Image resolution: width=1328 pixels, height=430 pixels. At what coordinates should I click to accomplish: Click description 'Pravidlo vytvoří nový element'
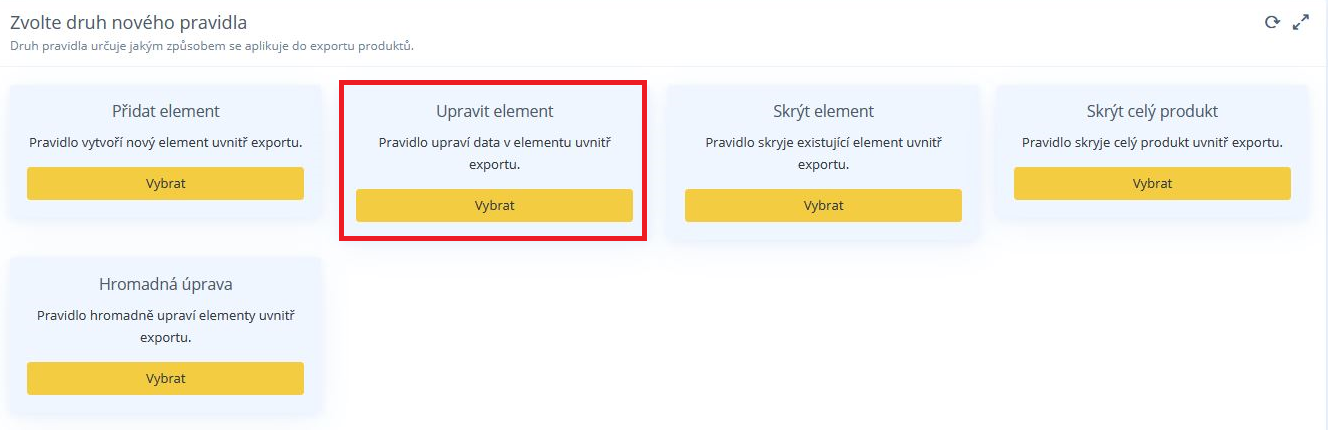pyautogui.click(x=166, y=142)
